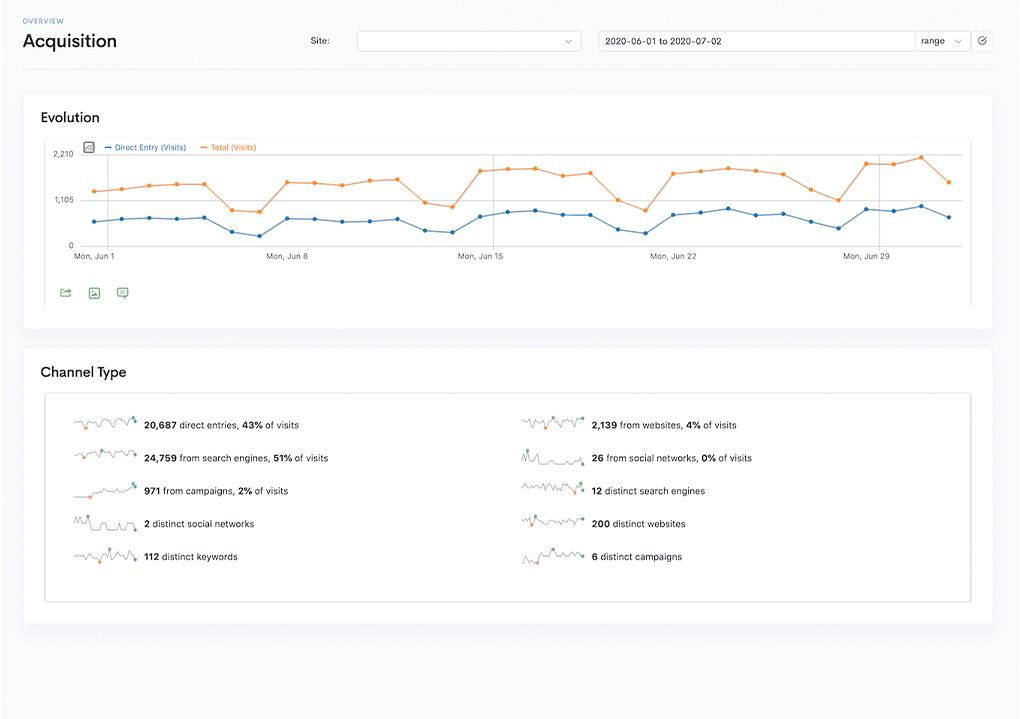Click the apply date checkmark icon
Image resolution: width=1020 pixels, height=719 pixels.
(x=982, y=41)
